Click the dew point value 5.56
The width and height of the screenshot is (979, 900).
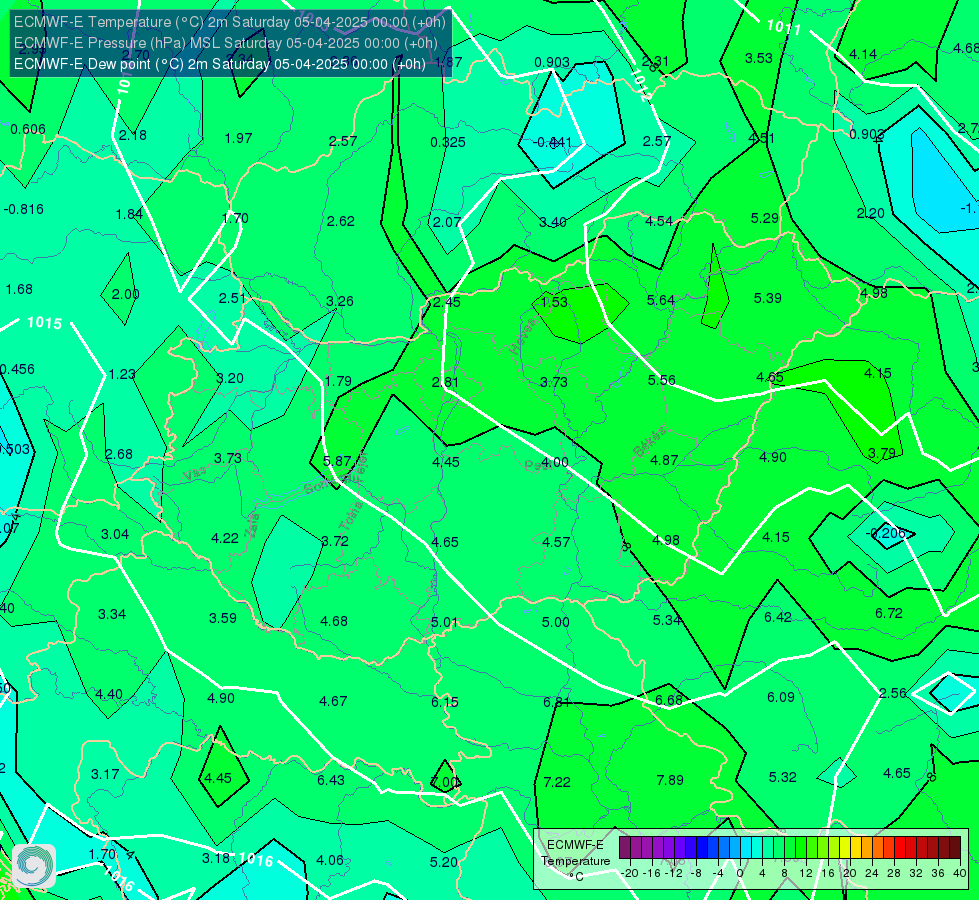(x=661, y=380)
